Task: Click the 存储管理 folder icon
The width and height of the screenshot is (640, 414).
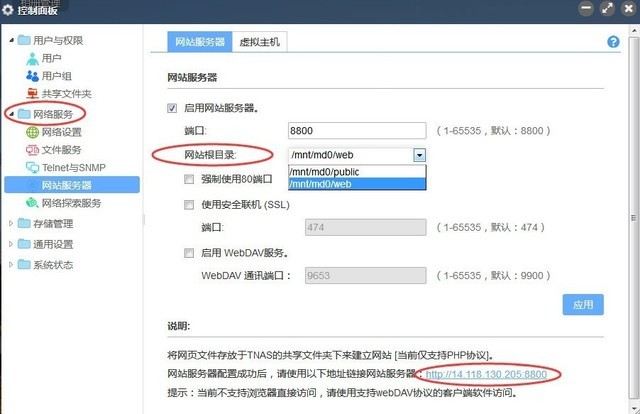Action: click(x=24, y=223)
